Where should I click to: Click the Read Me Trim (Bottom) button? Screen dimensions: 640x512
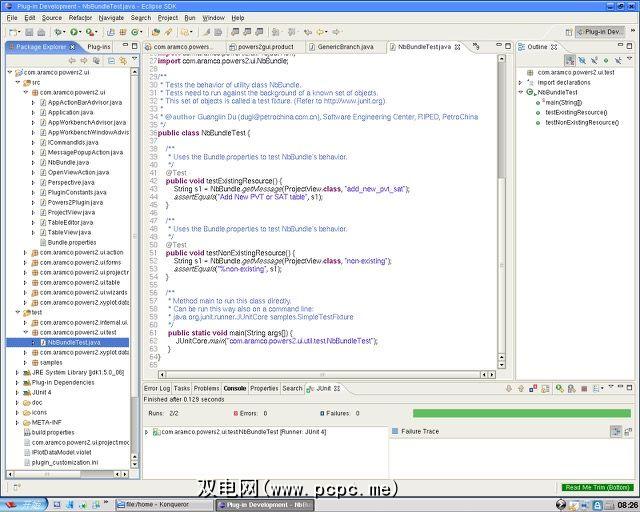pyautogui.click(x=597, y=487)
